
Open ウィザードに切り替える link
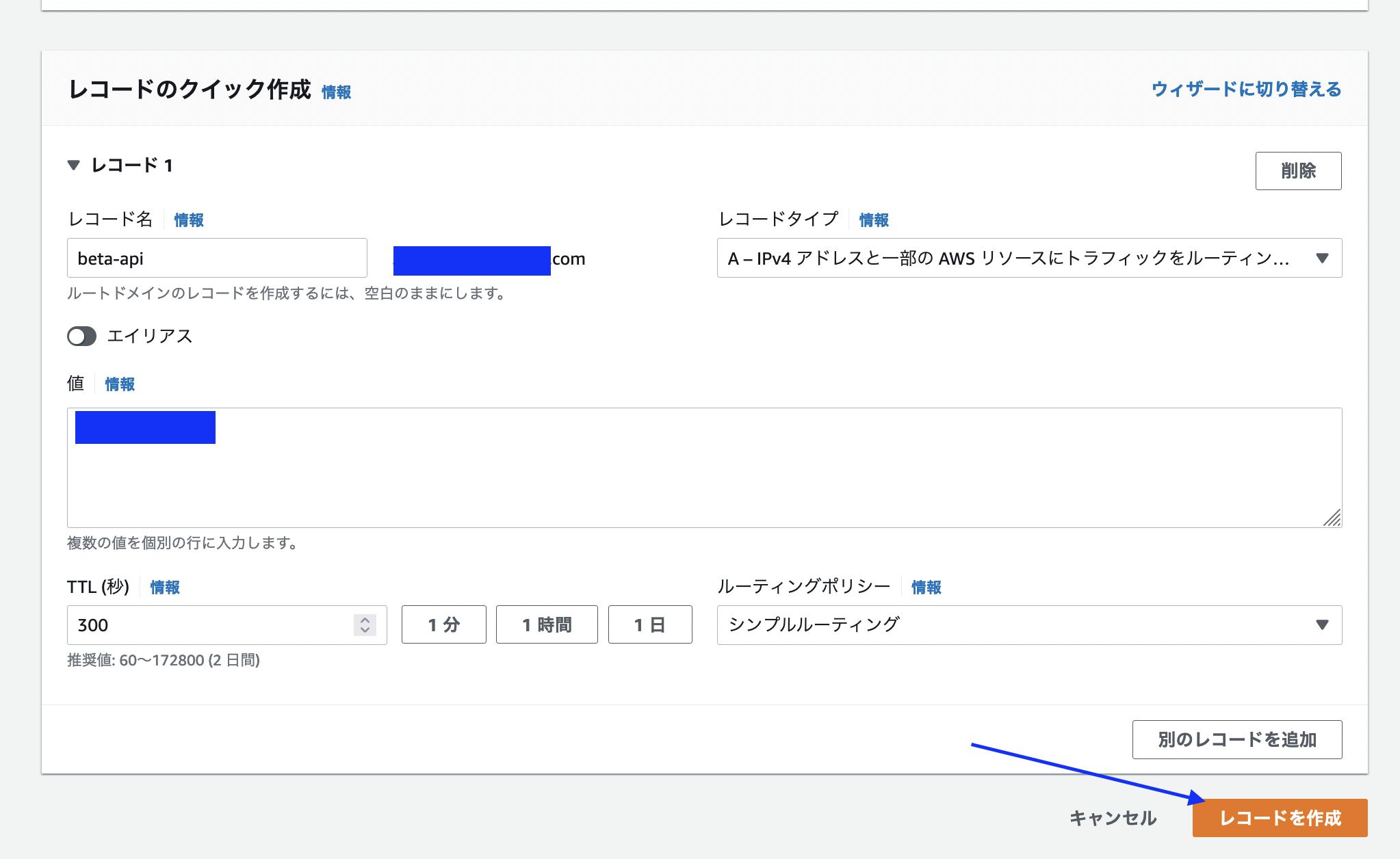(x=1245, y=89)
